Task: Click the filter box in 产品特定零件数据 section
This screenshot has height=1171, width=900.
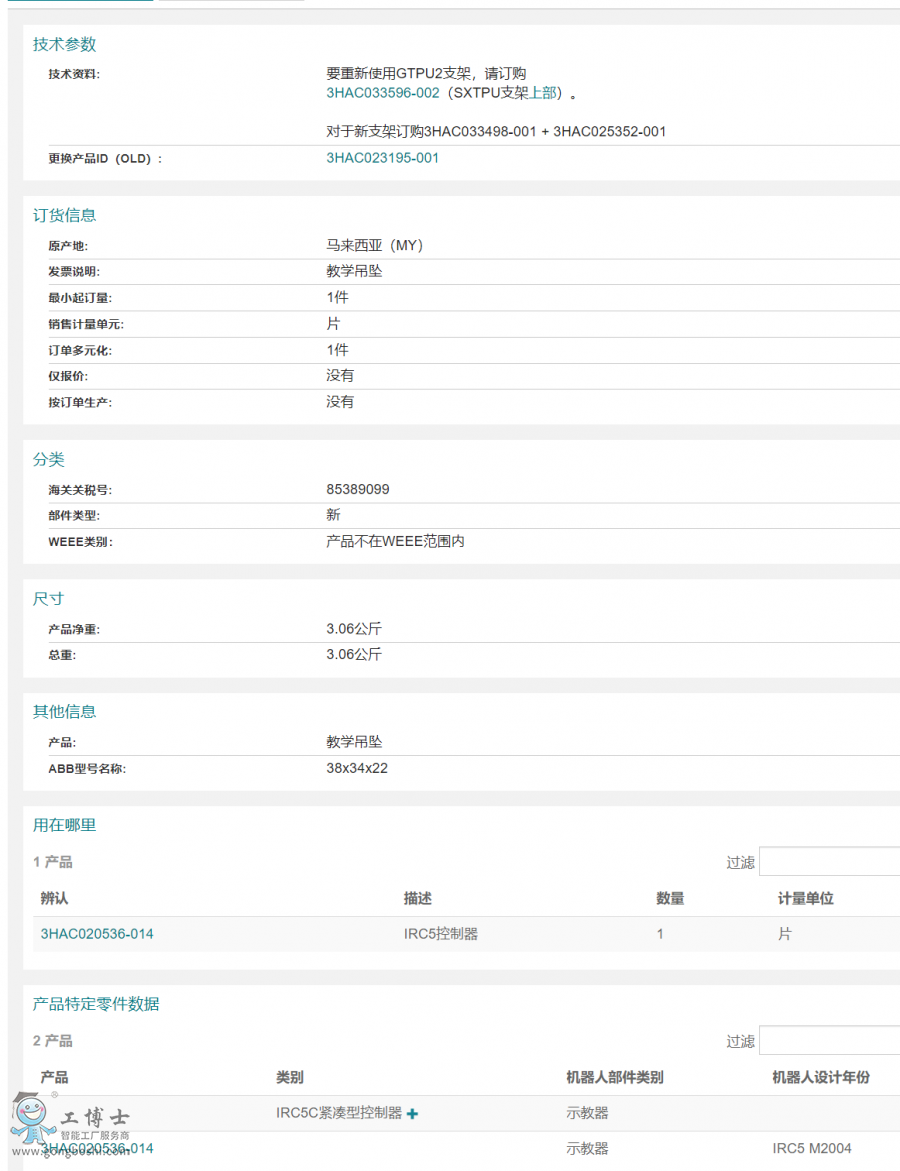Action: coord(830,1040)
